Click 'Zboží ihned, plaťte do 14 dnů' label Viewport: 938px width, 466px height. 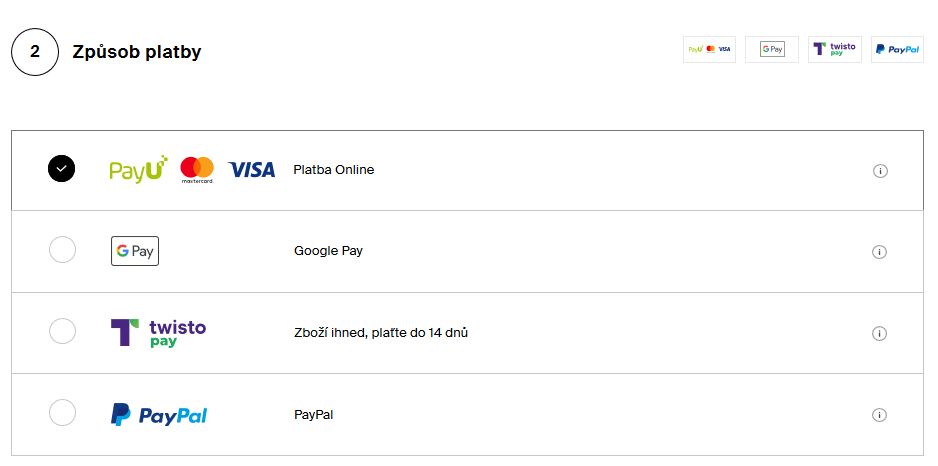(x=381, y=332)
